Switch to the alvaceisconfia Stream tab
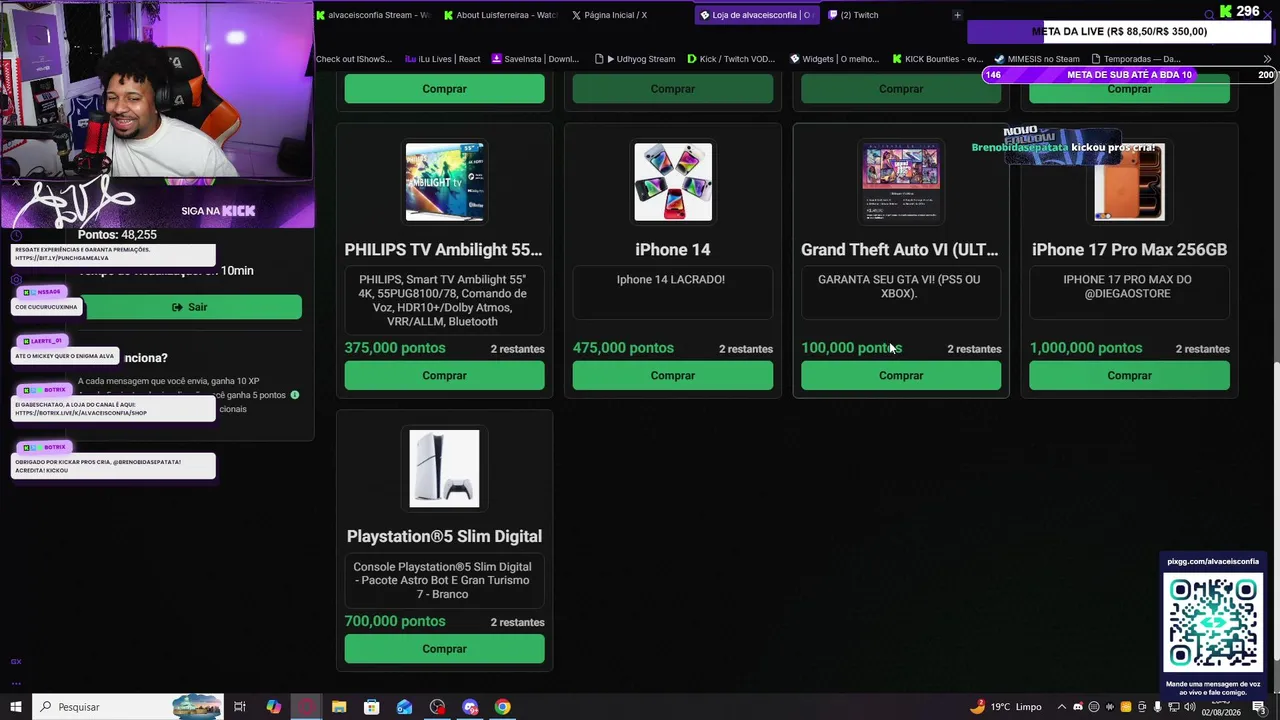The height and width of the screenshot is (720, 1280). pyautogui.click(x=373, y=15)
